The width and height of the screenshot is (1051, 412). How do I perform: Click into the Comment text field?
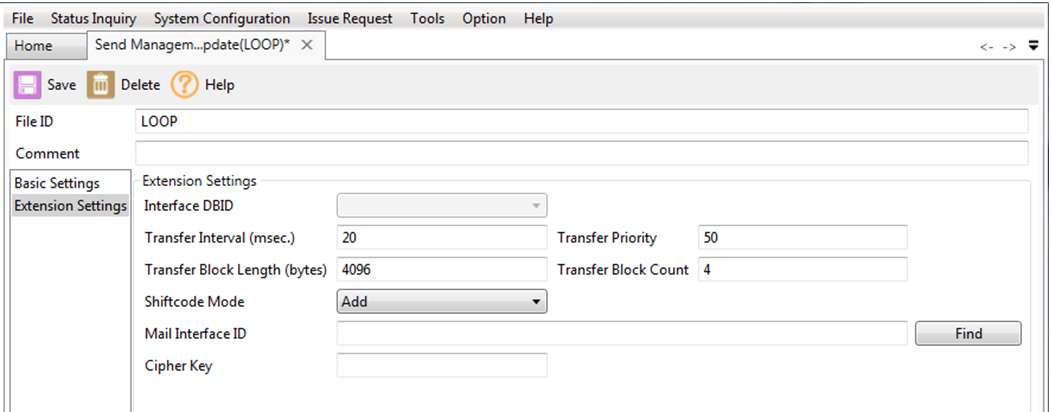coord(581,153)
